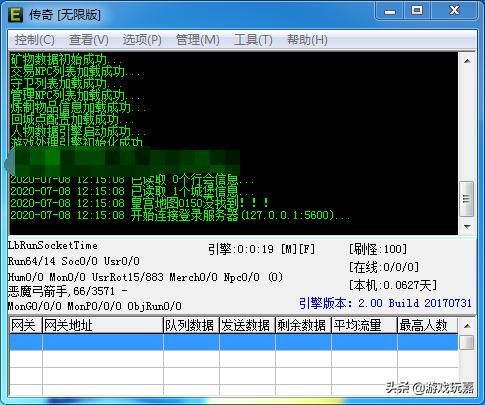Click the 网关地址 column header
Image resolution: width=485 pixels, height=405 pixels.
103,325
